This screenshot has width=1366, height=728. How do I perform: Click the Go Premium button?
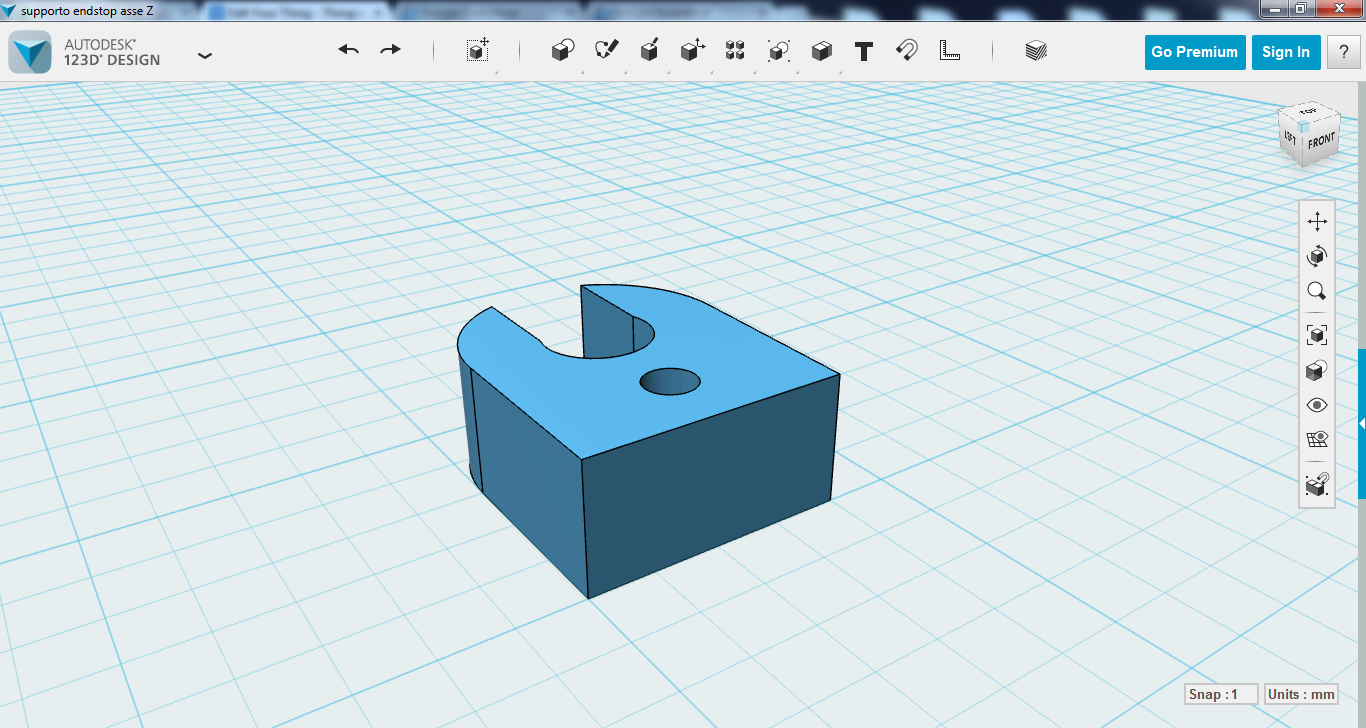point(1194,52)
